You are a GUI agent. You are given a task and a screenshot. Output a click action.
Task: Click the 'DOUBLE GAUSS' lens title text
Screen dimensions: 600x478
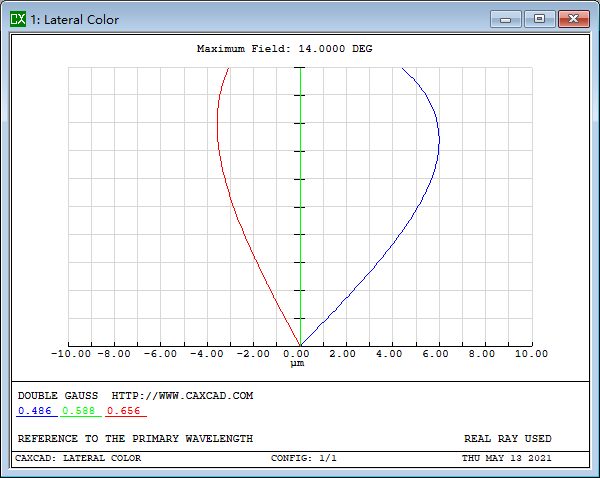(58, 396)
